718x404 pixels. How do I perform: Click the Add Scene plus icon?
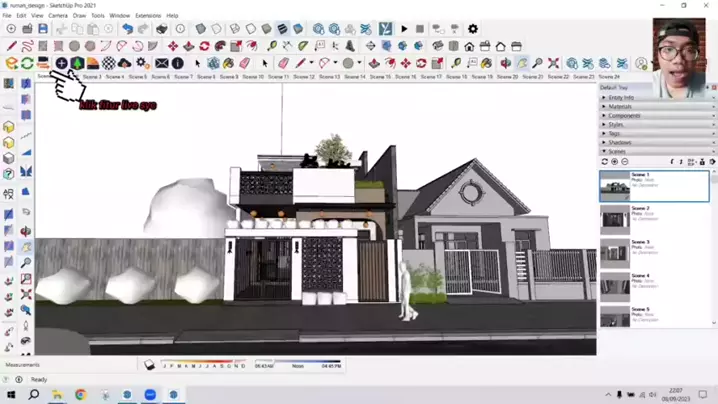click(615, 162)
